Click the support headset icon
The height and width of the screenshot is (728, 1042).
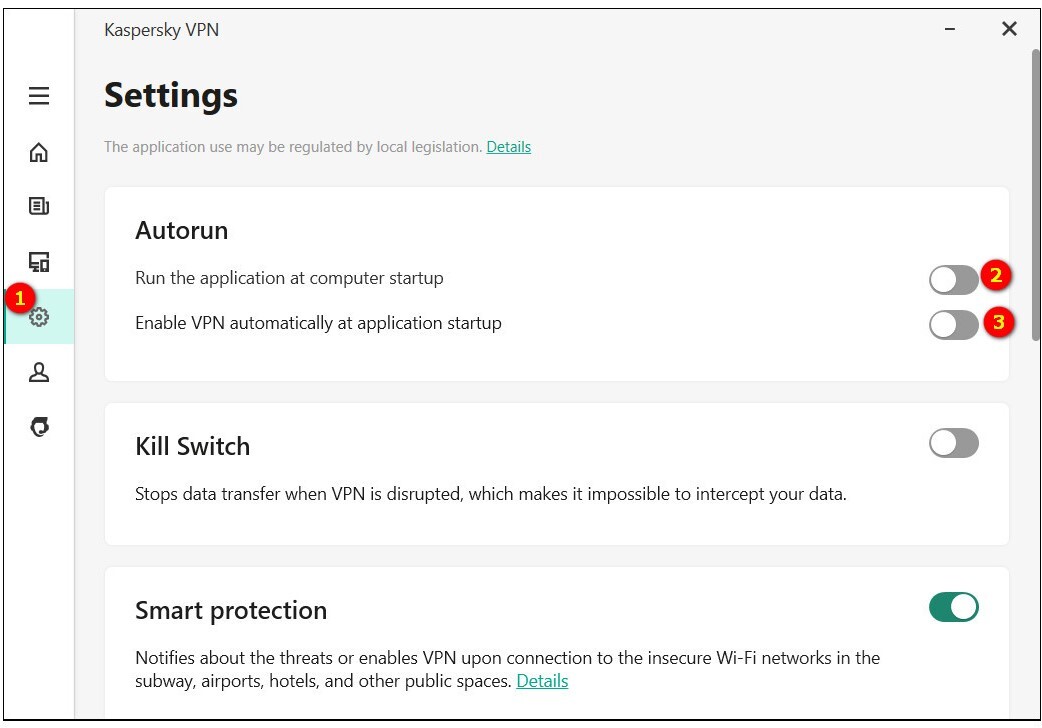point(39,427)
